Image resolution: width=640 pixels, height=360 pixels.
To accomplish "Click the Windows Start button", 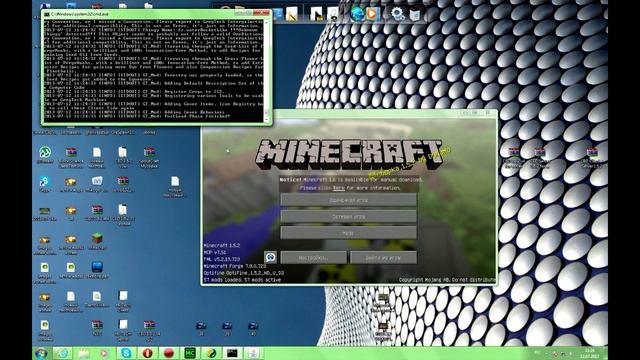I will point(41,353).
